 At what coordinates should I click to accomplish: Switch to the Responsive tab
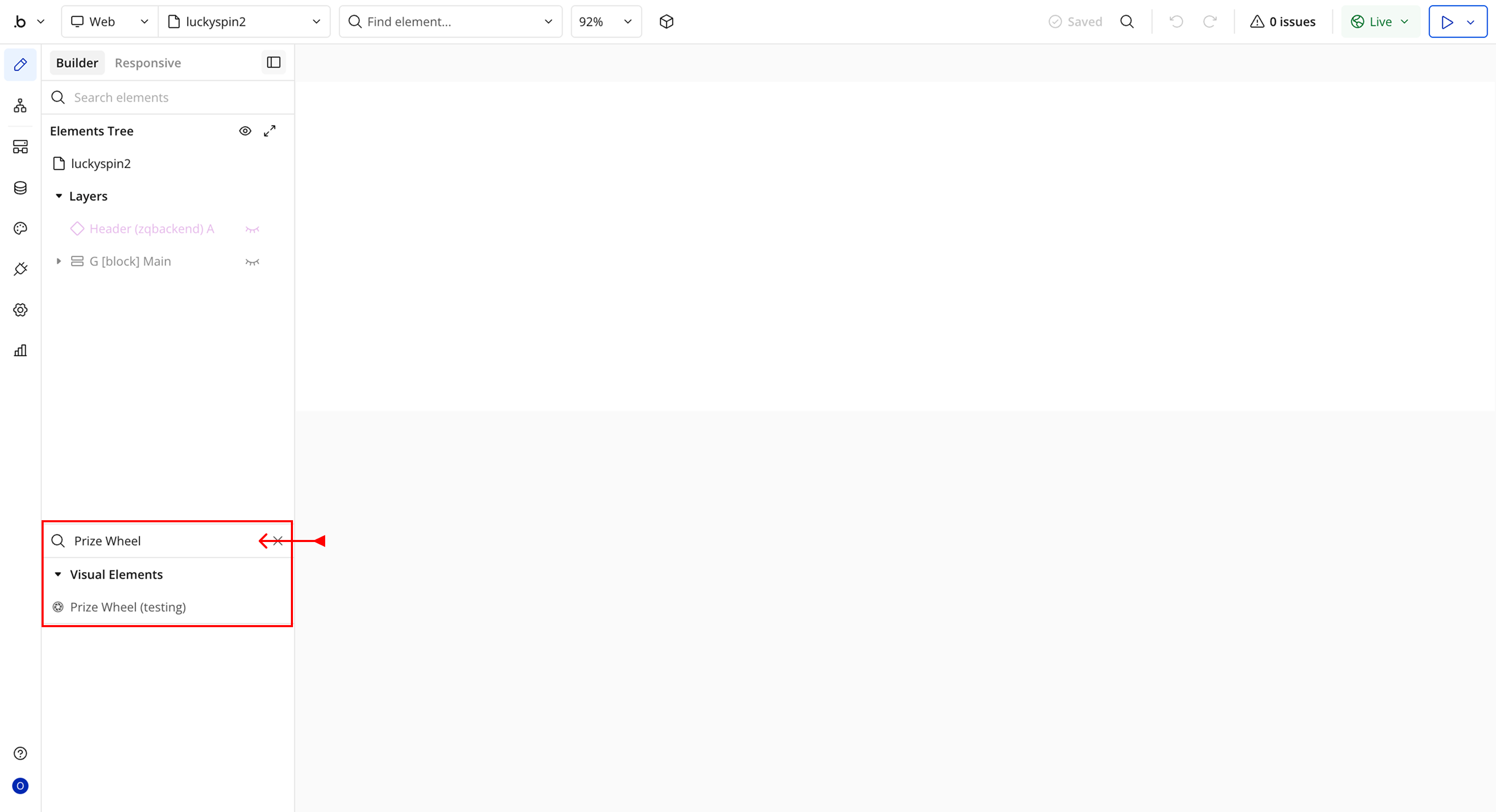(x=148, y=63)
